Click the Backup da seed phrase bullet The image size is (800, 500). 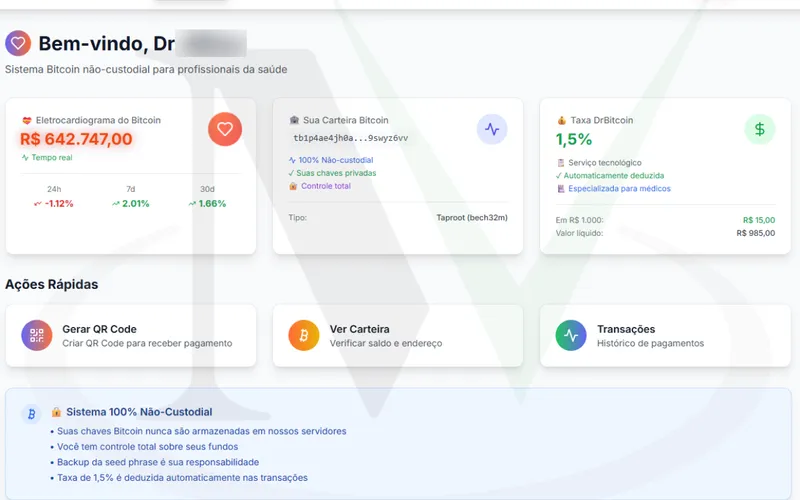[x=158, y=462]
